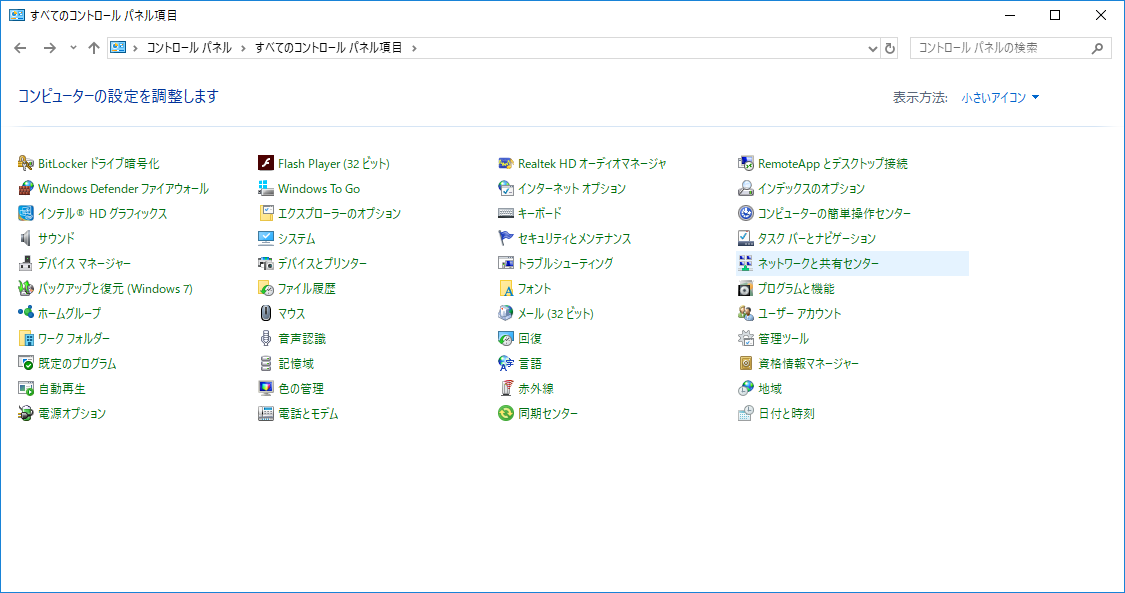Open the 音声認識 microphone icon
Screen dimensions: 1125x593
tap(266, 338)
